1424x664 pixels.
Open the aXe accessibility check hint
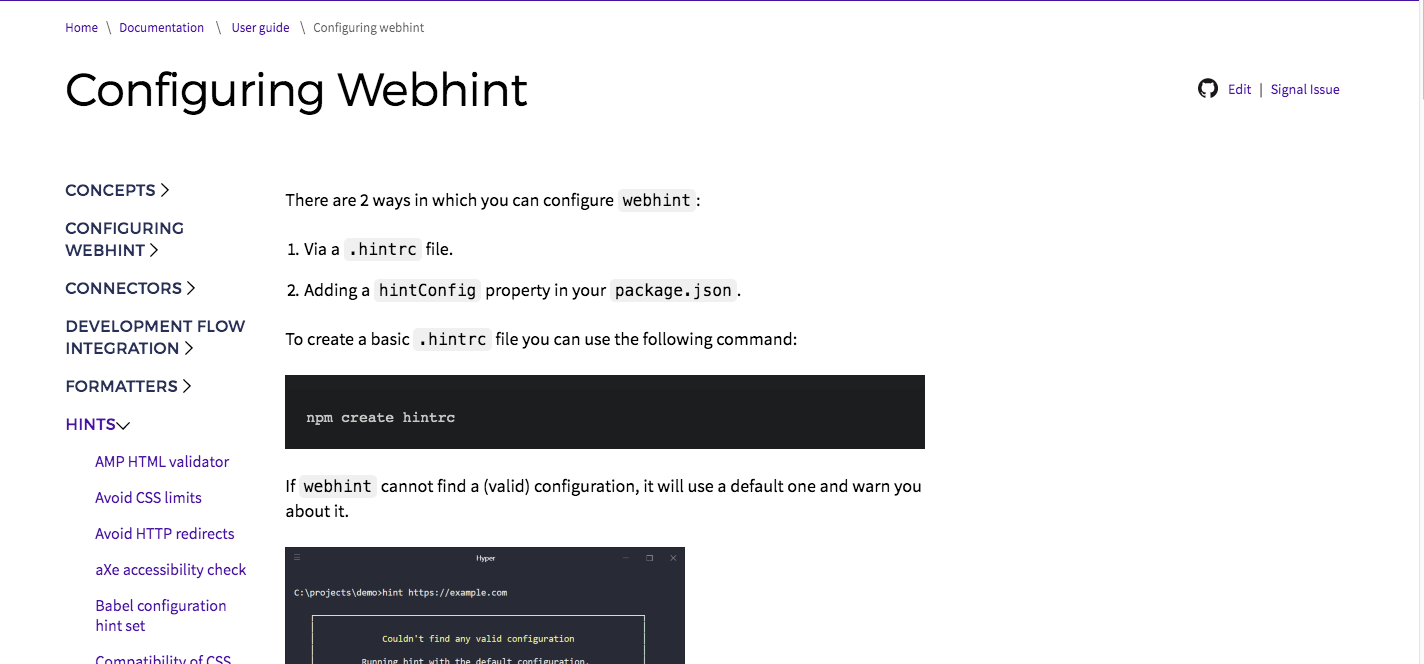(x=170, y=569)
